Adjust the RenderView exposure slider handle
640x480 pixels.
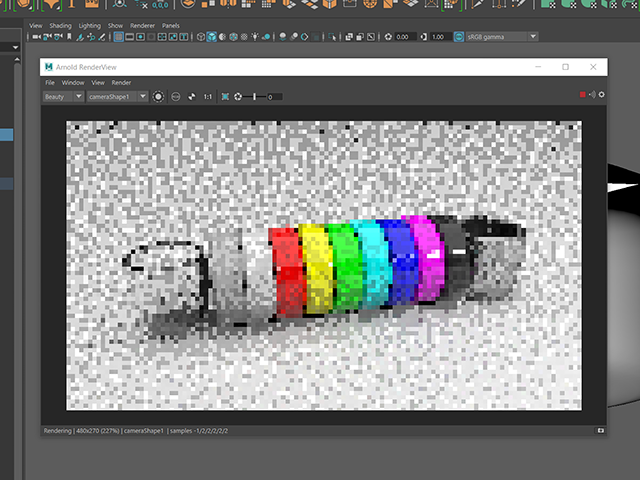[254, 97]
